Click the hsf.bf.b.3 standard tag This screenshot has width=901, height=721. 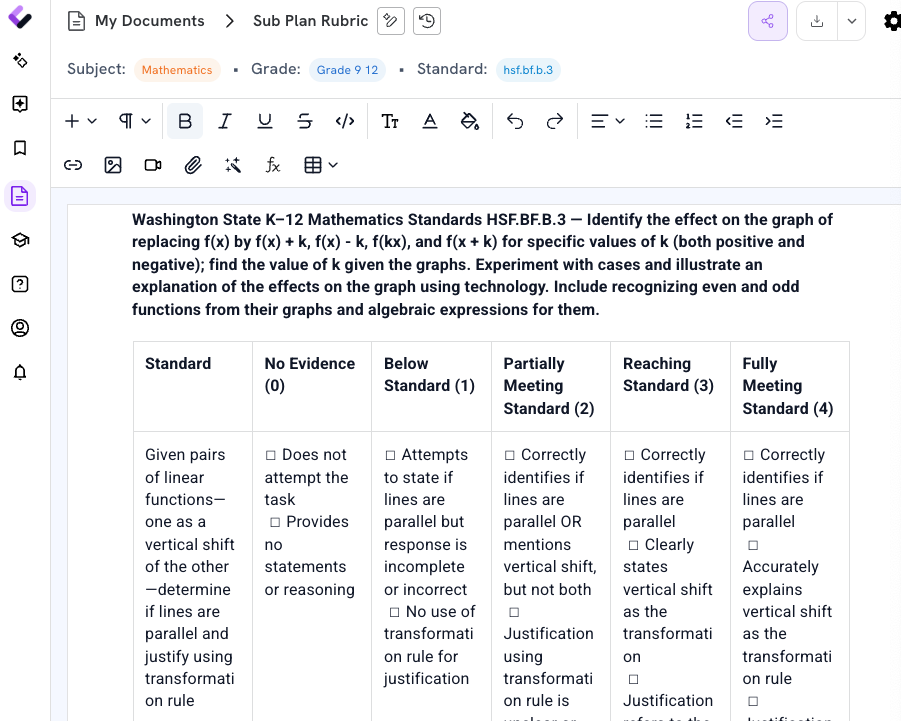click(528, 70)
